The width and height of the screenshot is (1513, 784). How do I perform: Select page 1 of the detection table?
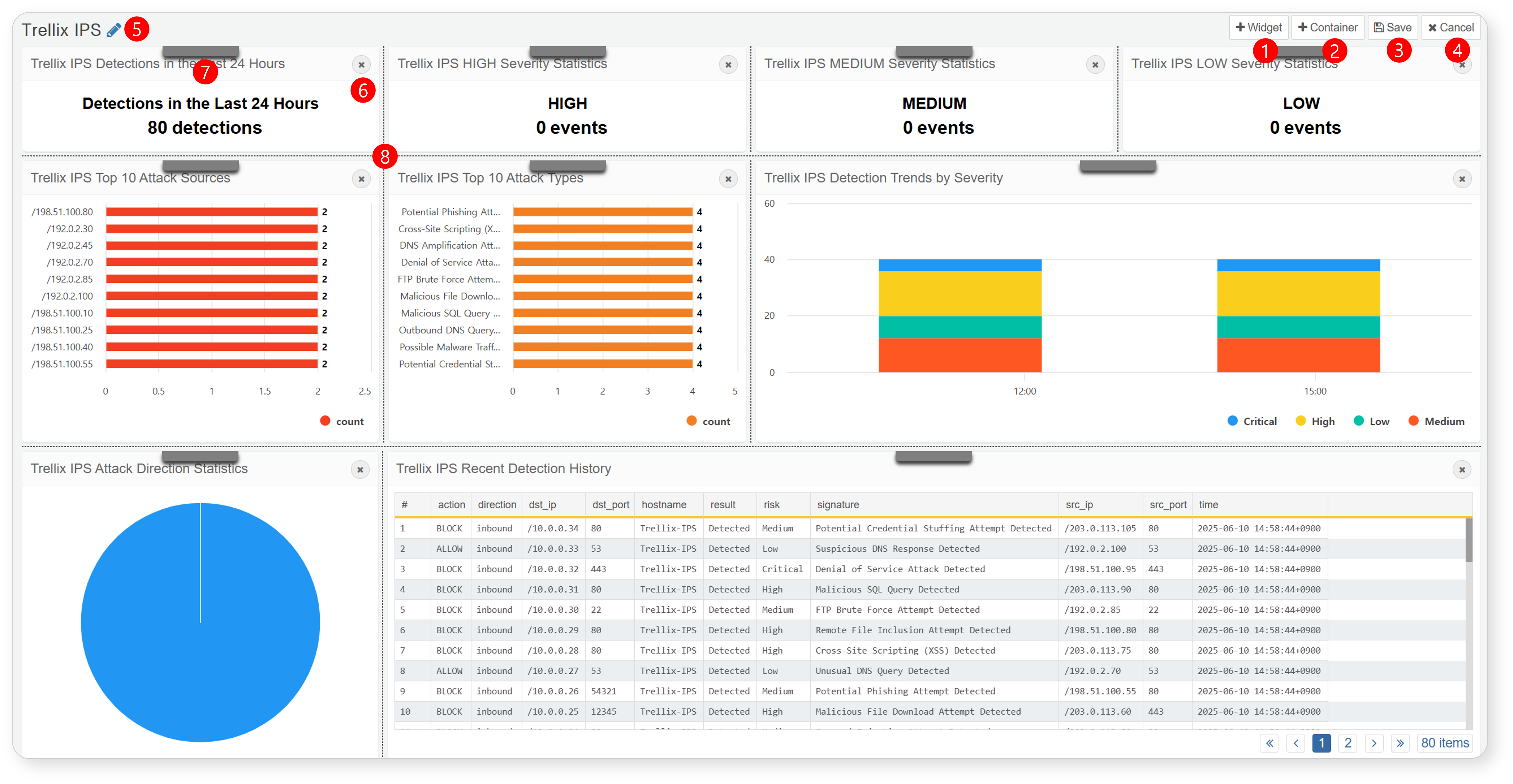[1322, 743]
